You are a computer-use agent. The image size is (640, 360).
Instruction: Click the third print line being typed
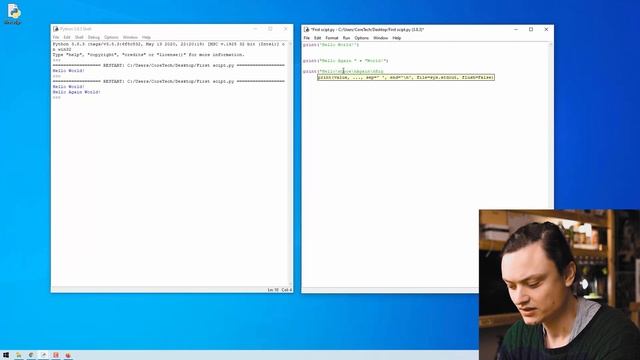tap(343, 71)
